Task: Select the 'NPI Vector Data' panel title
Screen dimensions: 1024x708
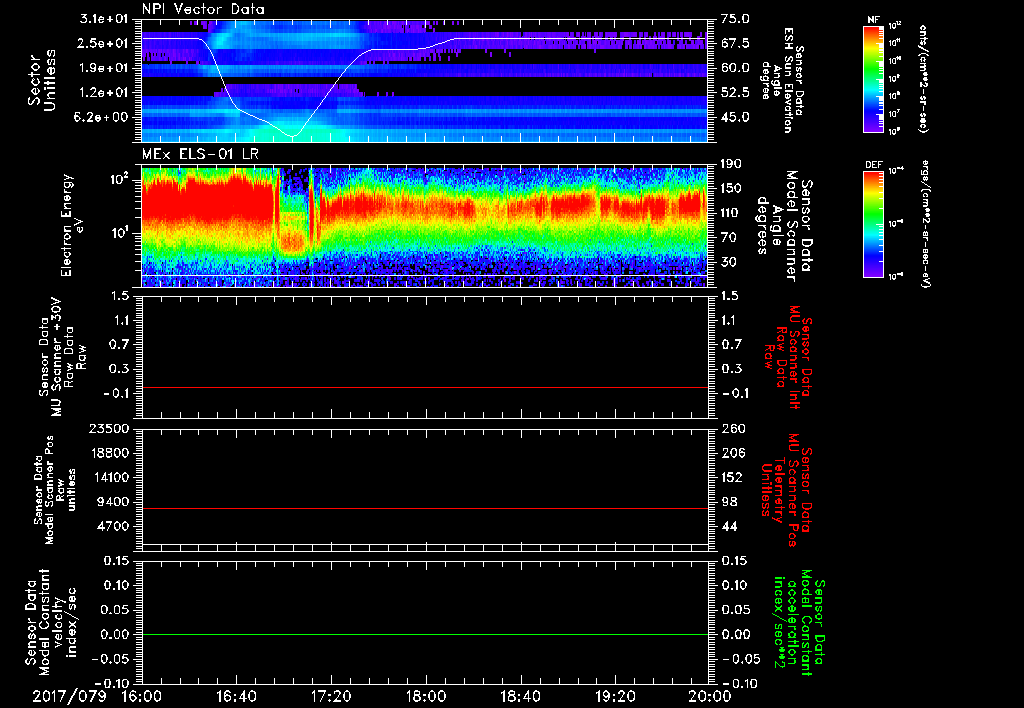Action: pos(204,9)
